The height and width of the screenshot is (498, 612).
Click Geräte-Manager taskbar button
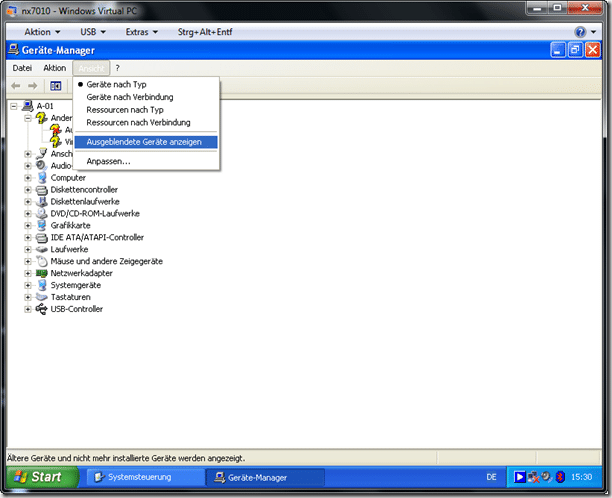(x=265, y=477)
